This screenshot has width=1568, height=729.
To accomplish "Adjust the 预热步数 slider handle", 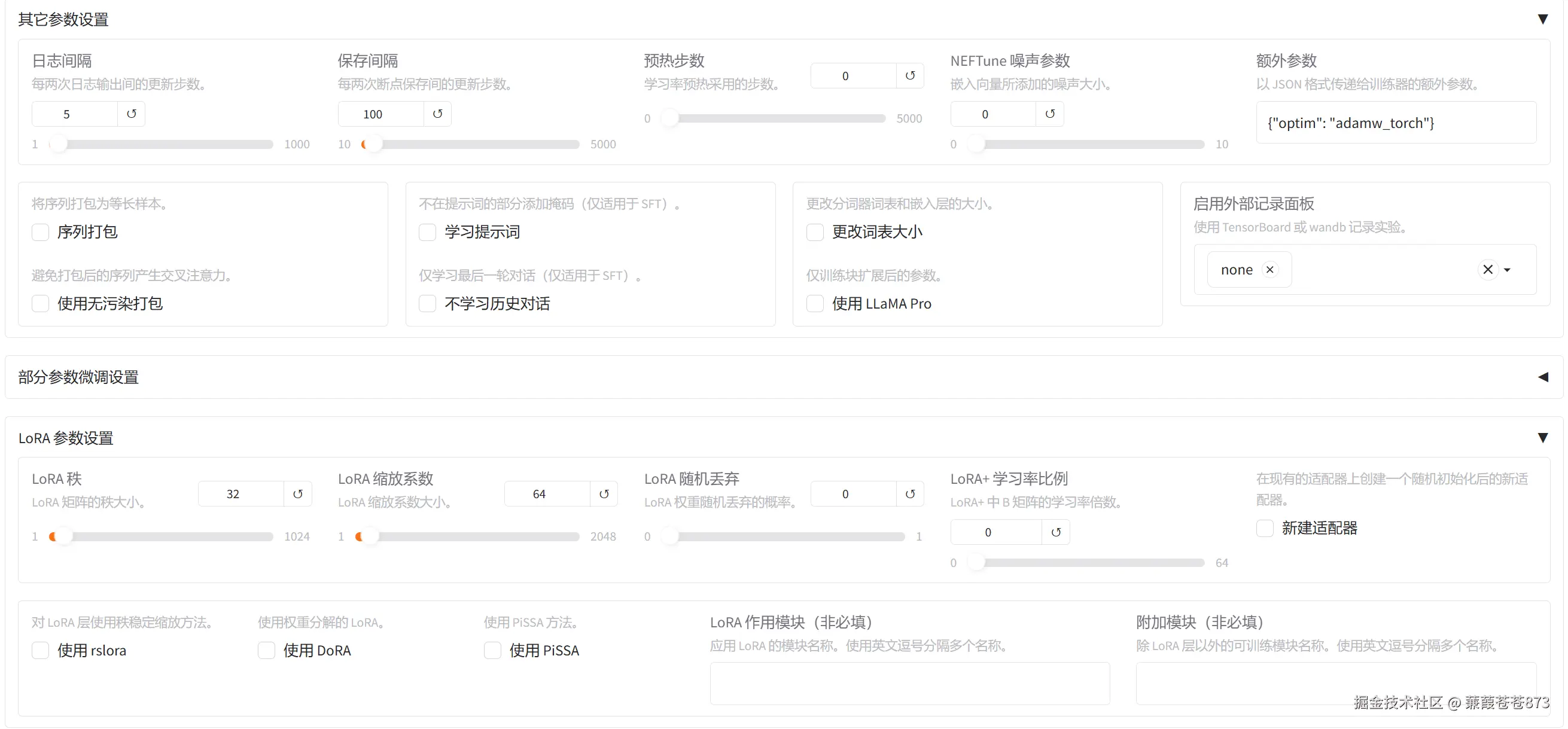I will click(671, 118).
